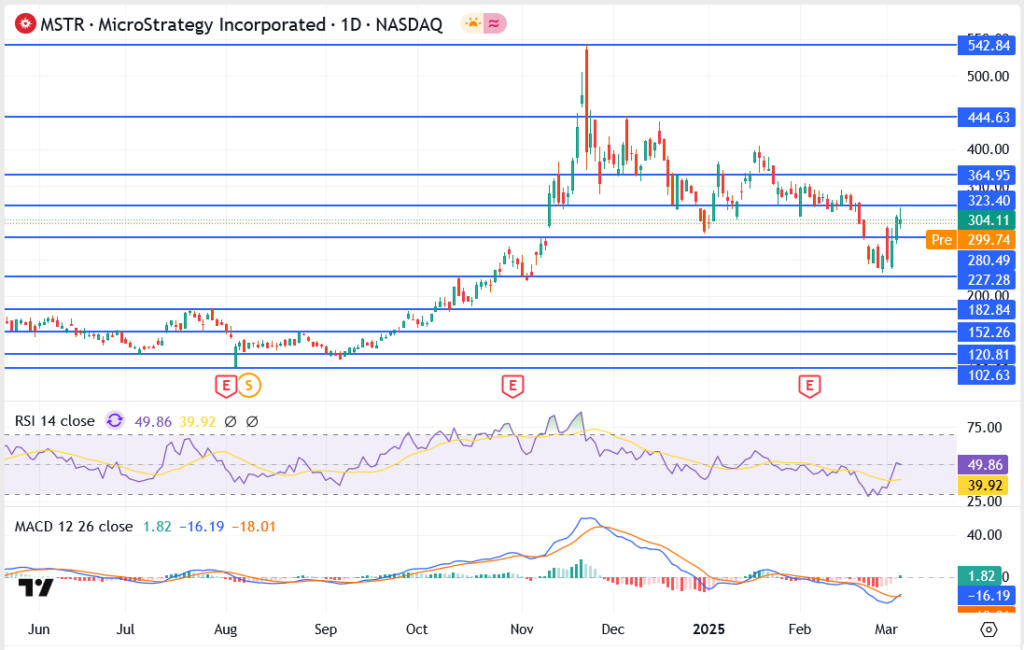This screenshot has height=650, width=1024.
Task: Select the February earnings E marker
Action: pyautogui.click(x=808, y=385)
